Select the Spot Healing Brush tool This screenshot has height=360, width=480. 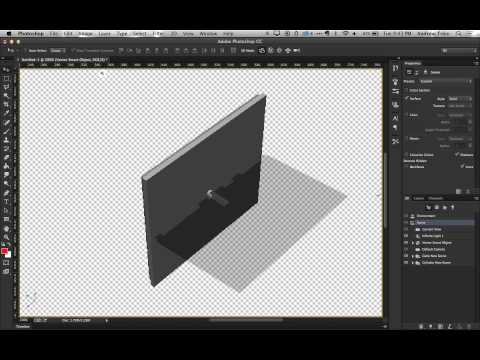(6, 122)
